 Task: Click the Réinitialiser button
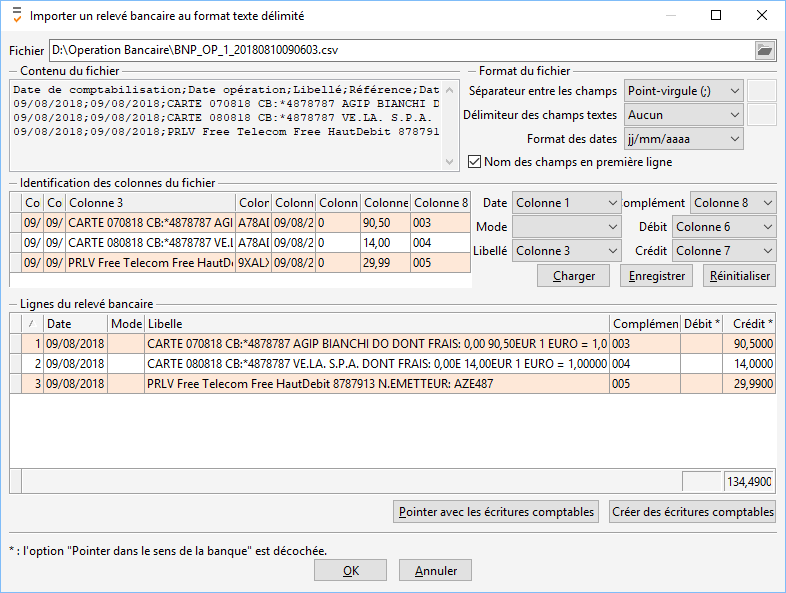pos(740,276)
